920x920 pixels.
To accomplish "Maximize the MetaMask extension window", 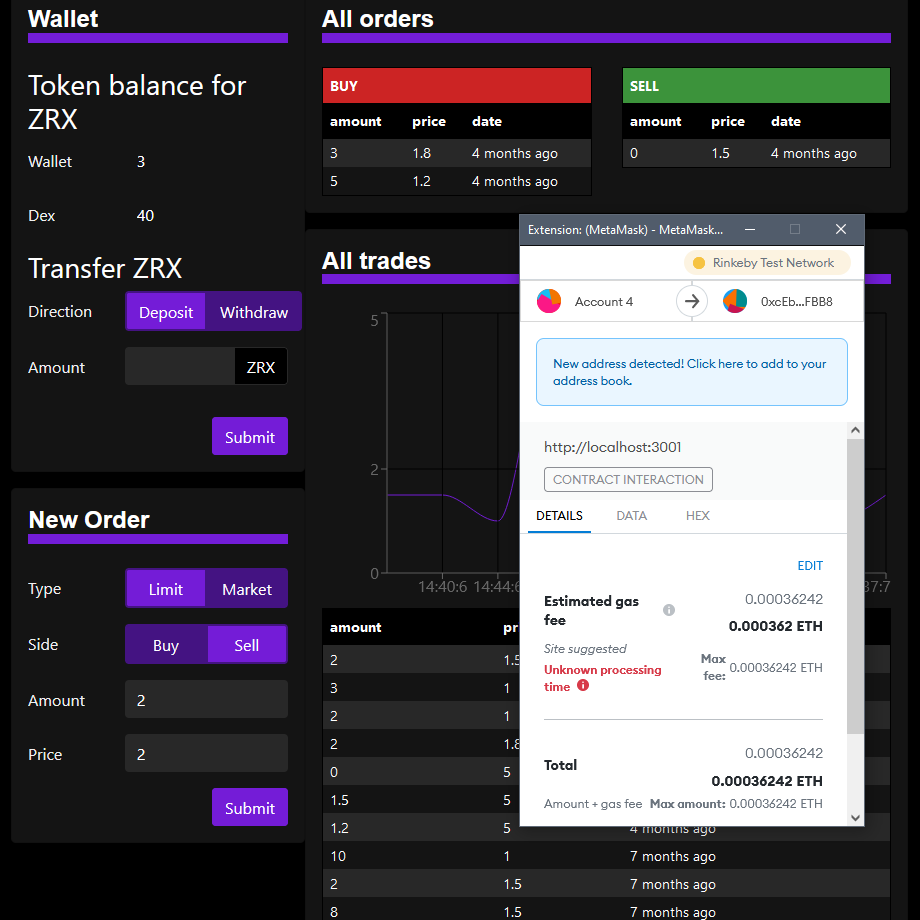I will coord(795,229).
